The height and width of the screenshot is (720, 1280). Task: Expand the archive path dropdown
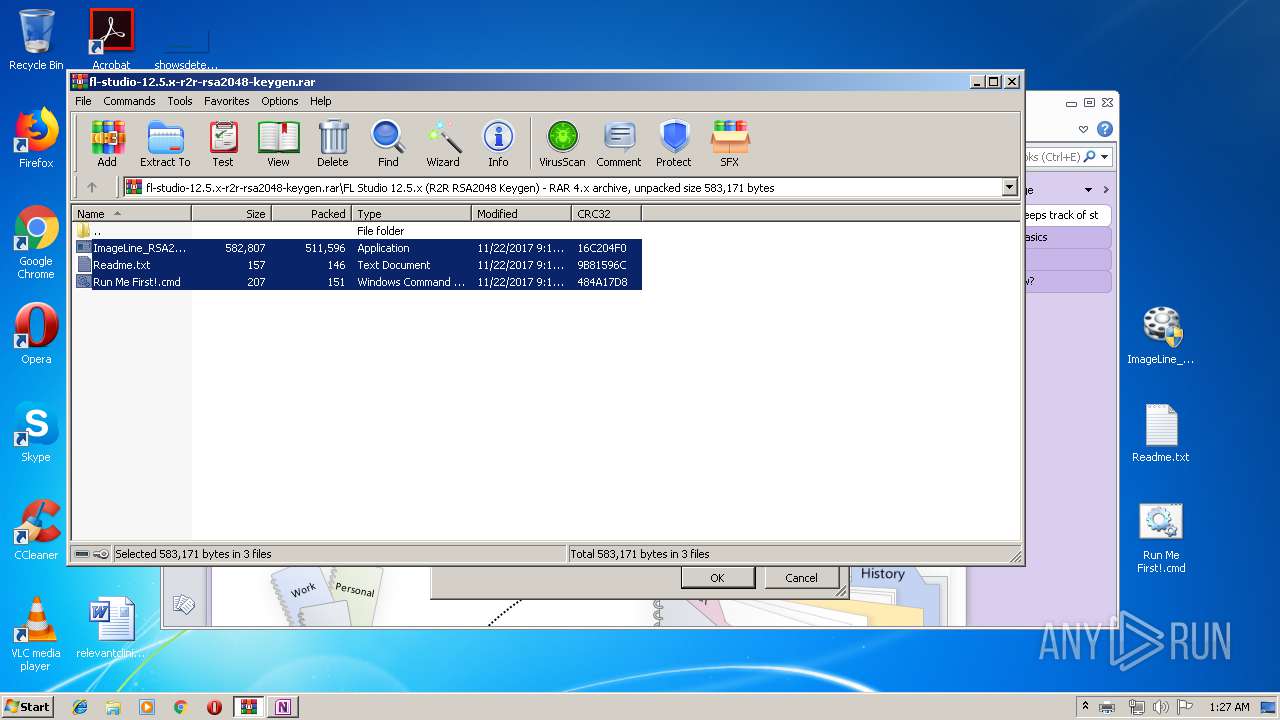(x=1009, y=187)
